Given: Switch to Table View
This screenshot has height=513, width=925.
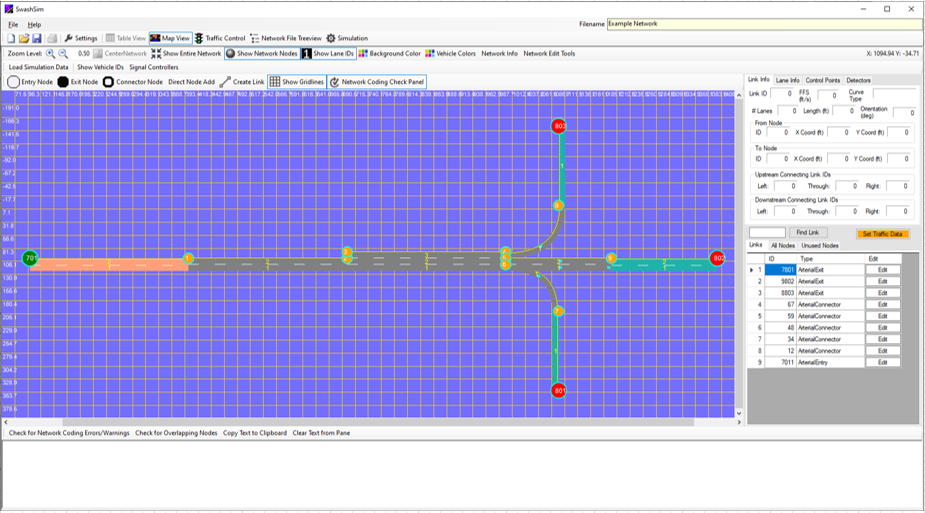Looking at the screenshot, I should click(126, 38).
